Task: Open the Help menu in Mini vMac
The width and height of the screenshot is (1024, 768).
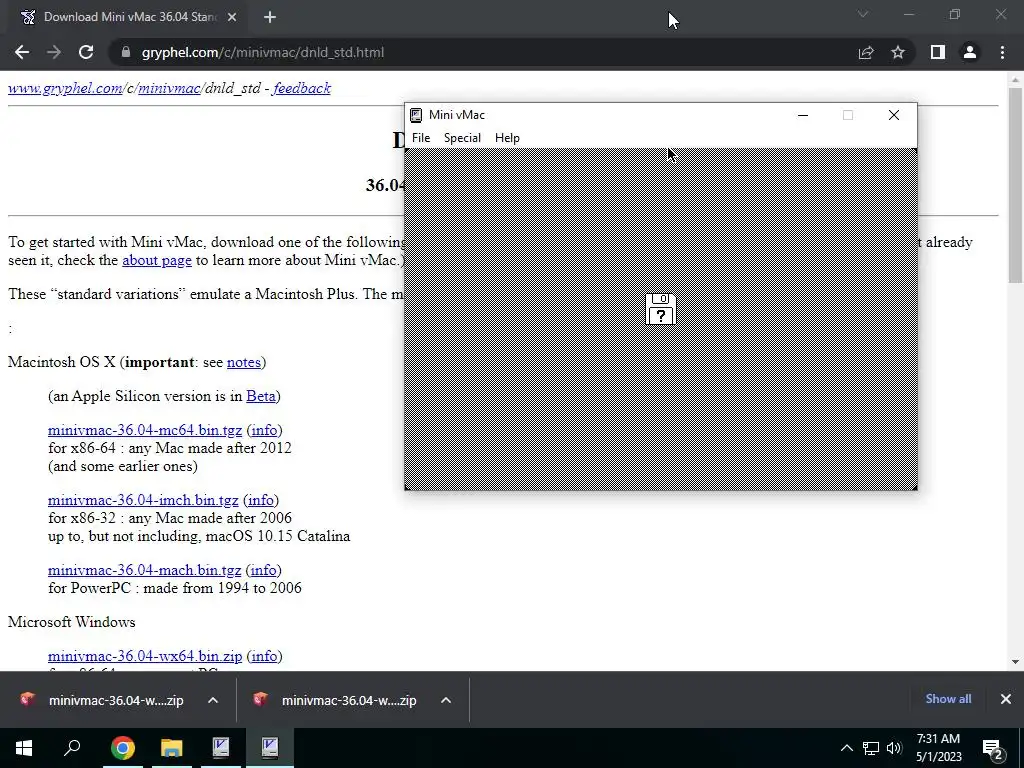Action: point(507,138)
